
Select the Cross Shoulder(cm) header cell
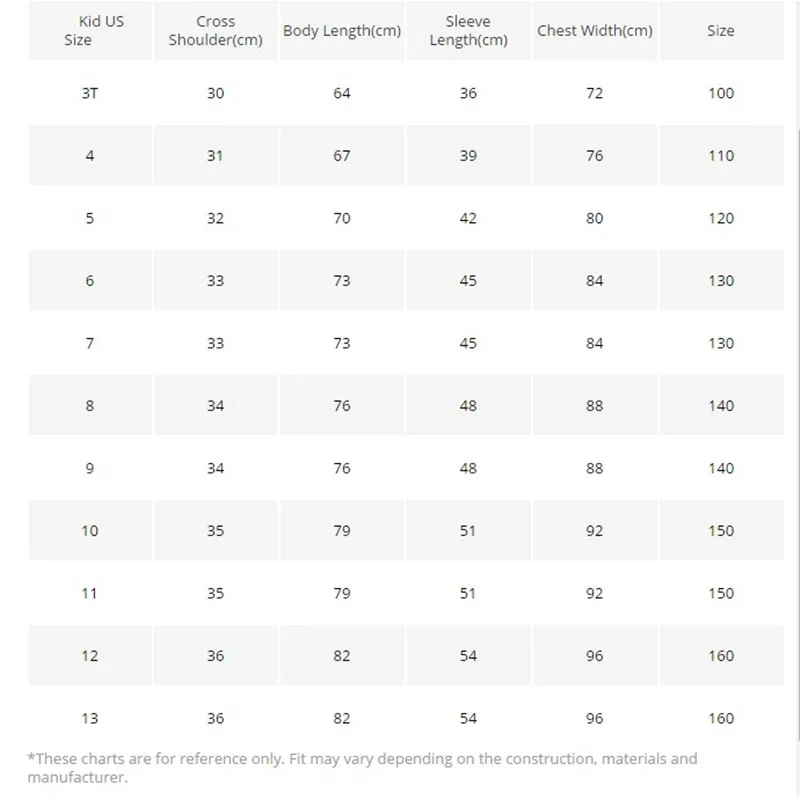216,31
